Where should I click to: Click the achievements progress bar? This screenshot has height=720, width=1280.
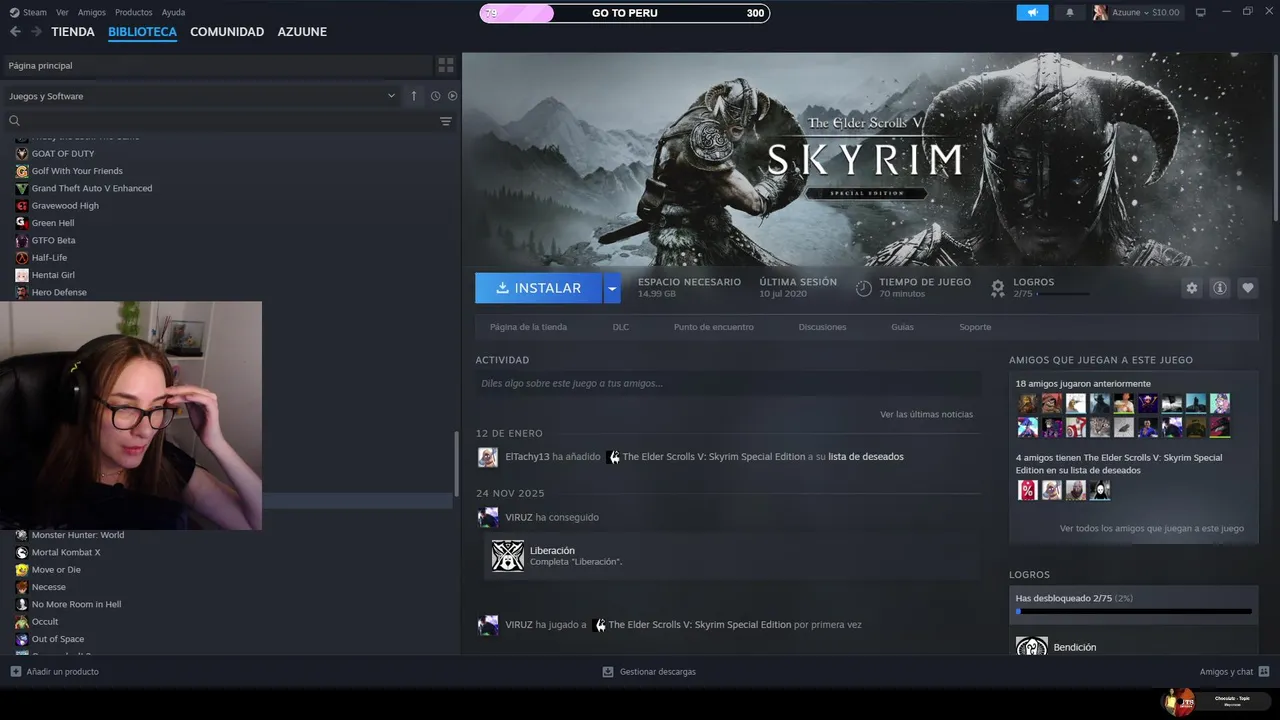click(1134, 611)
